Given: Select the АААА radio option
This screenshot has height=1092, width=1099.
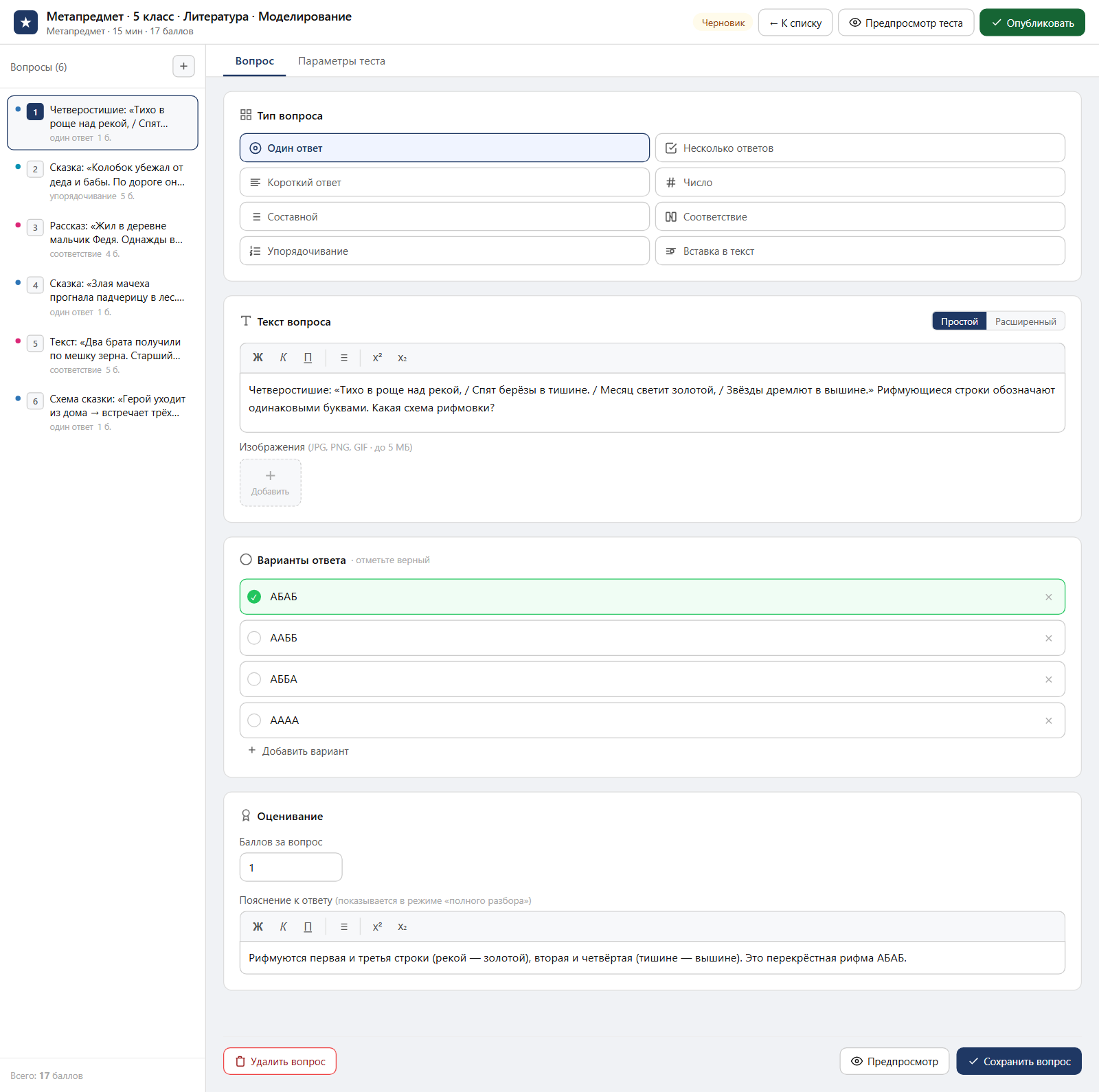Looking at the screenshot, I should (254, 720).
